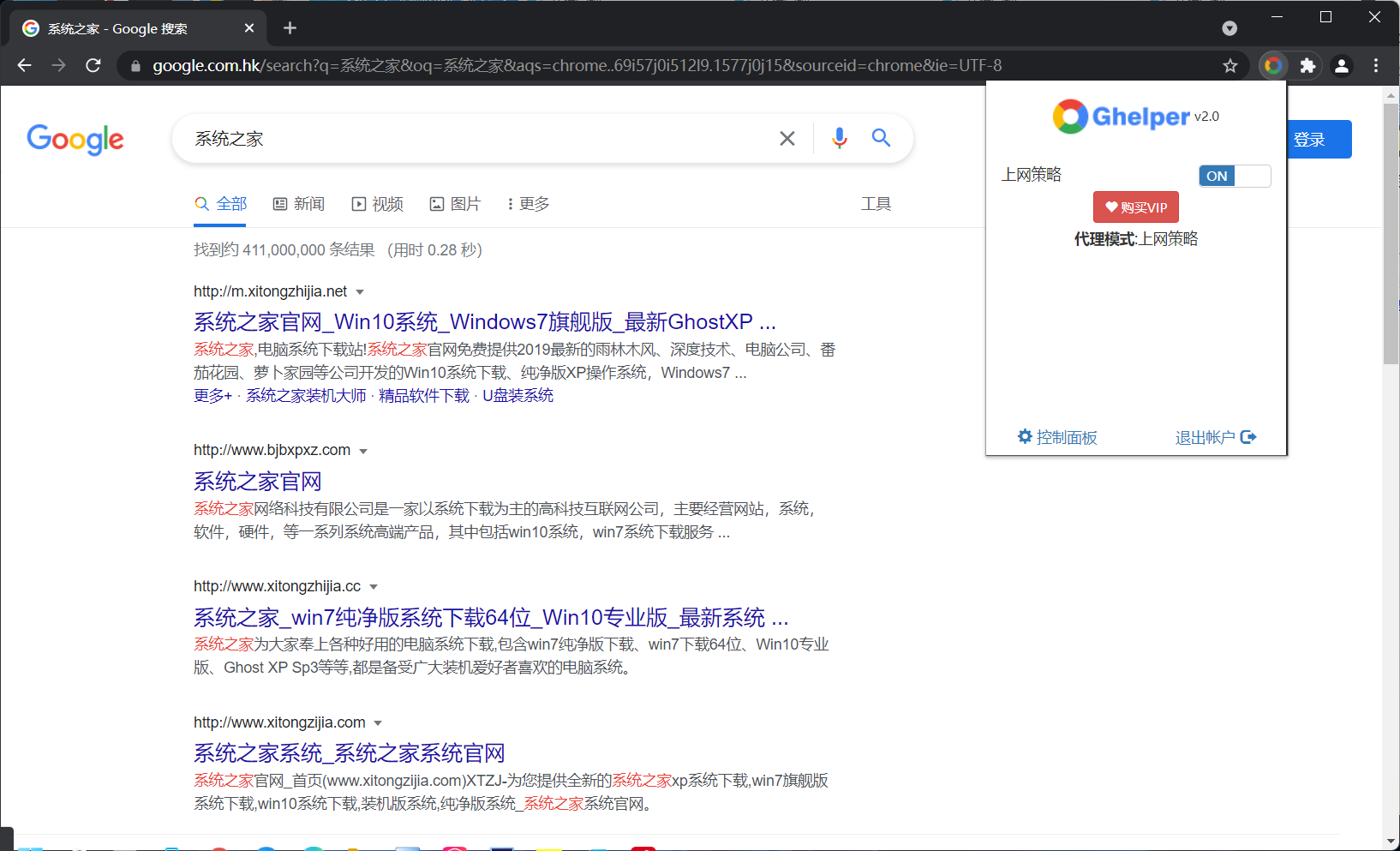Screen dimensions: 1400x851
Task: Click the voice search microphone icon
Action: coord(839,138)
